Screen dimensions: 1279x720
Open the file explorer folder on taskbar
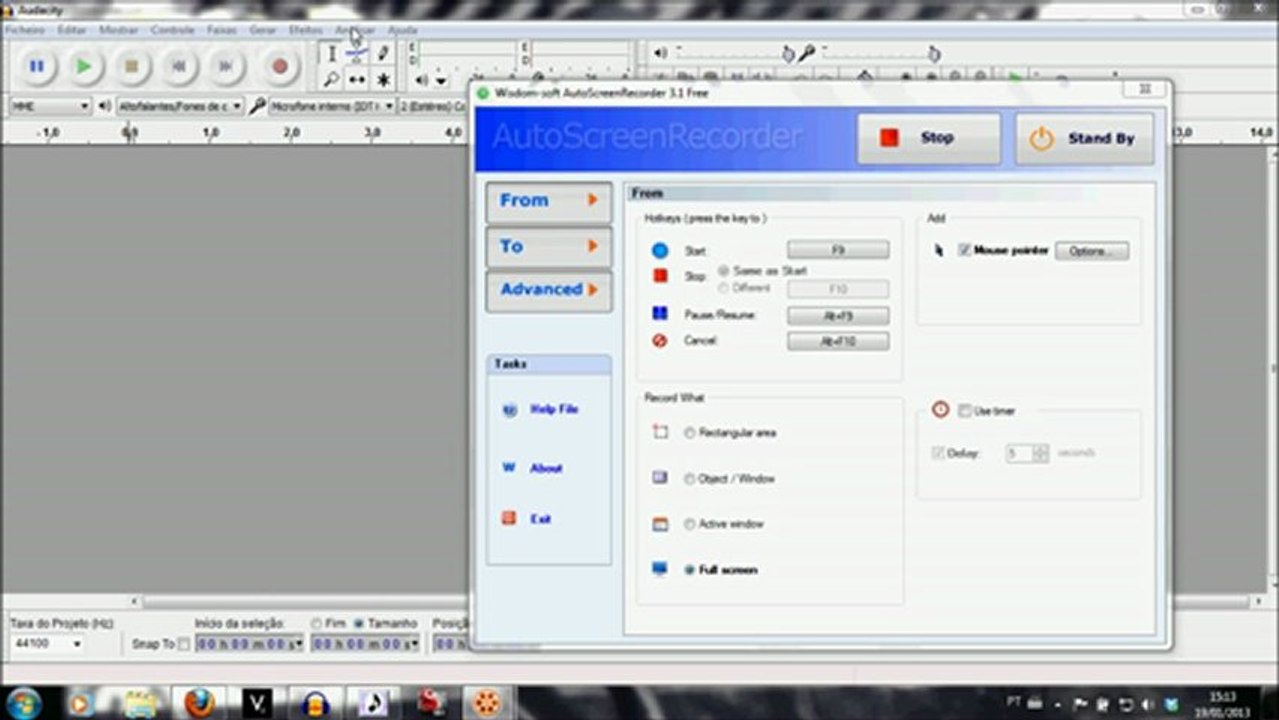(140, 702)
